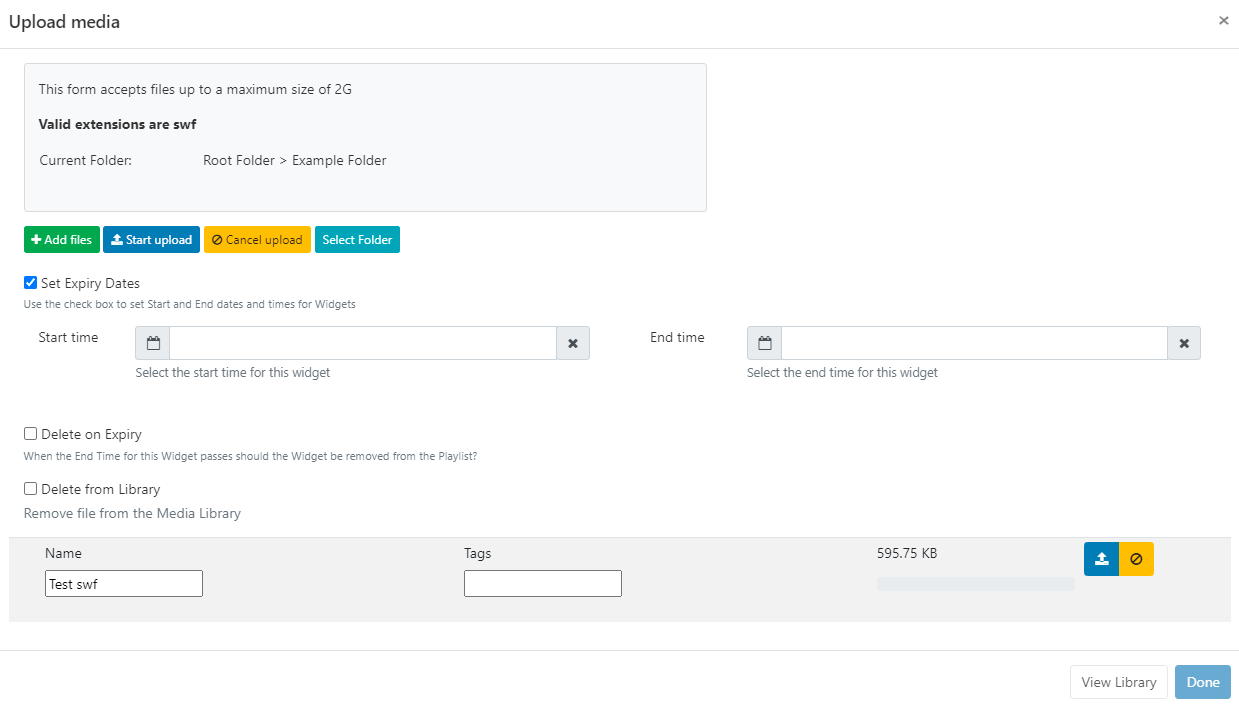Open the Select Folder button
The width and height of the screenshot is (1239, 709).
pos(357,240)
